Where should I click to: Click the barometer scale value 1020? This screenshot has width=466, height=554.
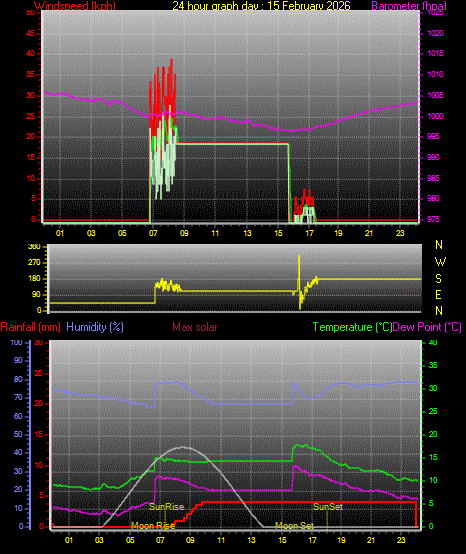click(x=435, y=34)
